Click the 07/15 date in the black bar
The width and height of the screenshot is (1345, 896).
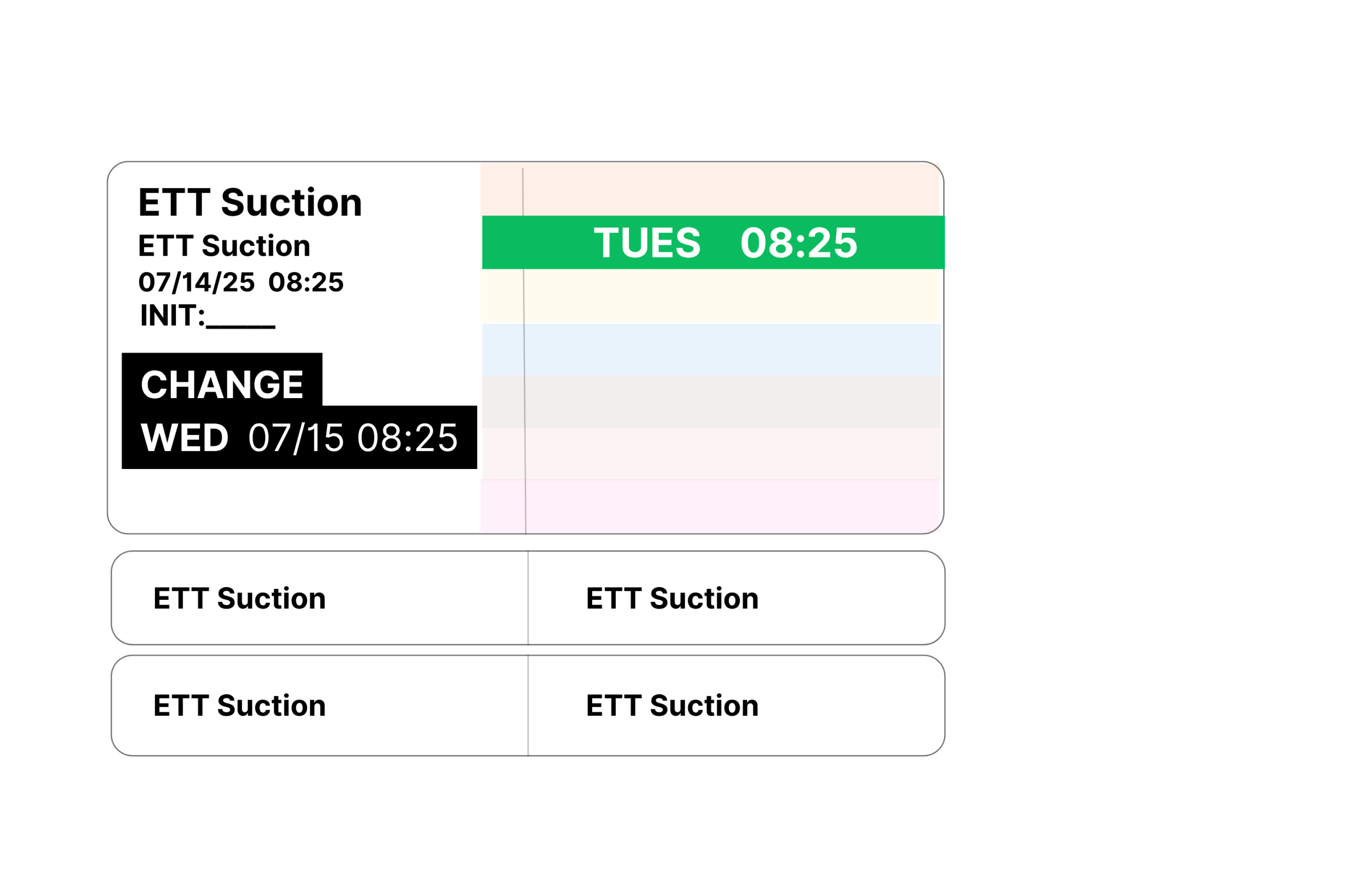click(295, 439)
